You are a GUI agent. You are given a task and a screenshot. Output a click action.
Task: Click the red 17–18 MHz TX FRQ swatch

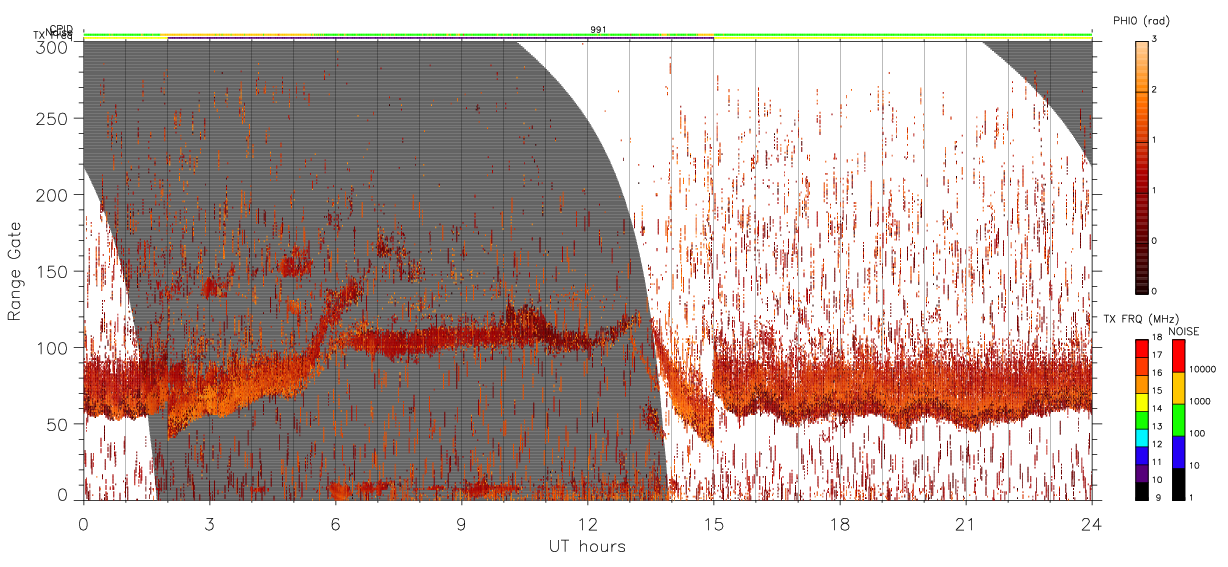click(1142, 349)
